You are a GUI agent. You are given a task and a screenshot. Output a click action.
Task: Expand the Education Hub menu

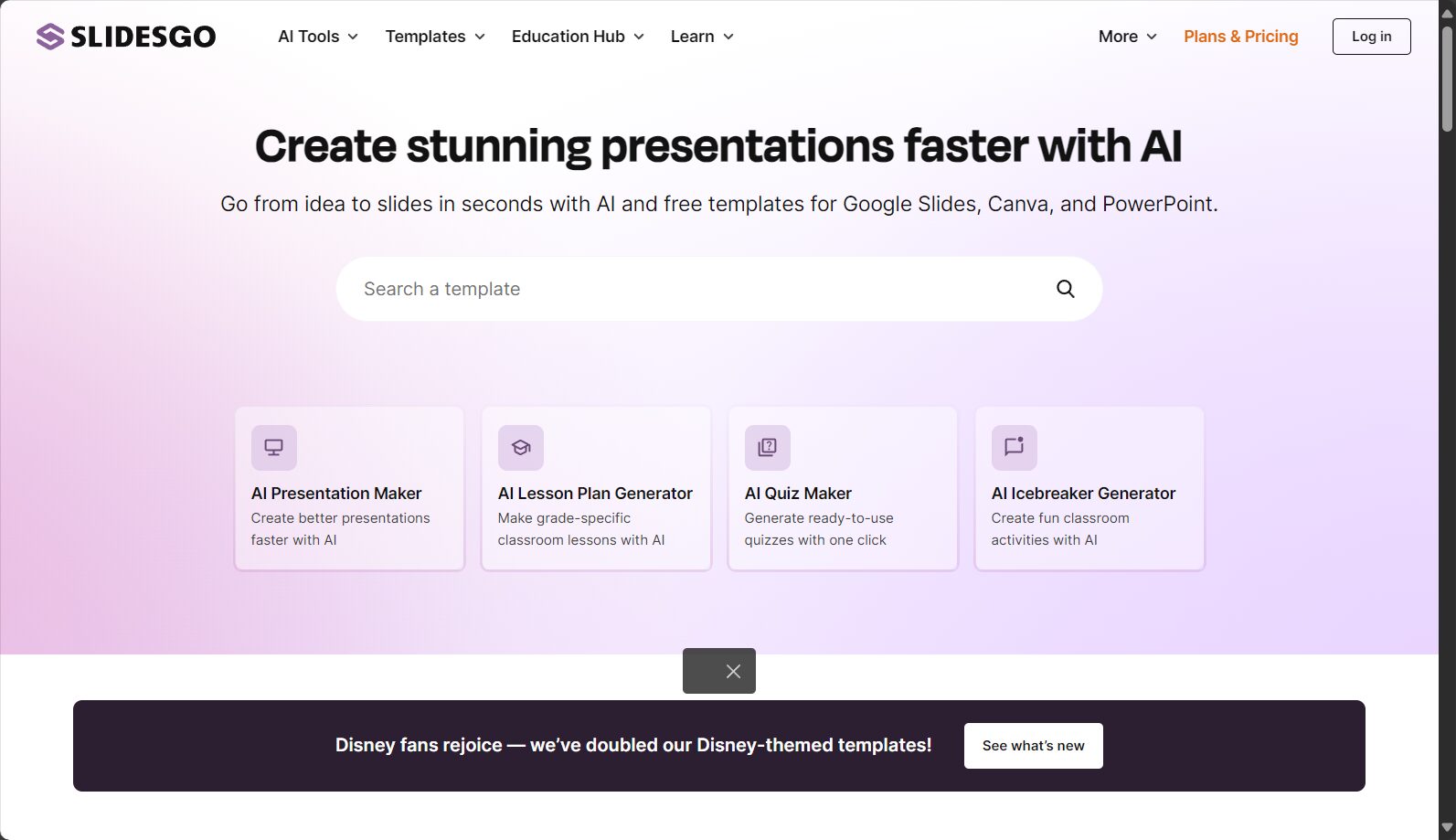coord(578,37)
